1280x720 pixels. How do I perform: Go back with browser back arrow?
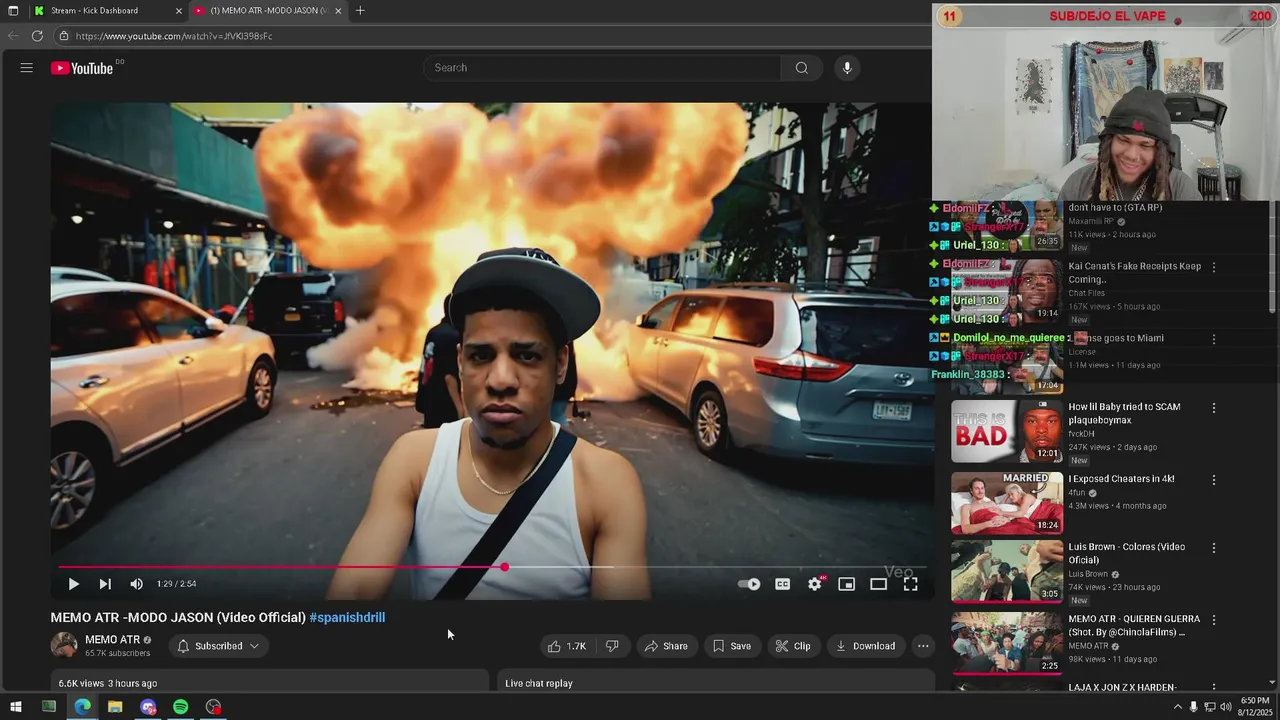(13, 36)
